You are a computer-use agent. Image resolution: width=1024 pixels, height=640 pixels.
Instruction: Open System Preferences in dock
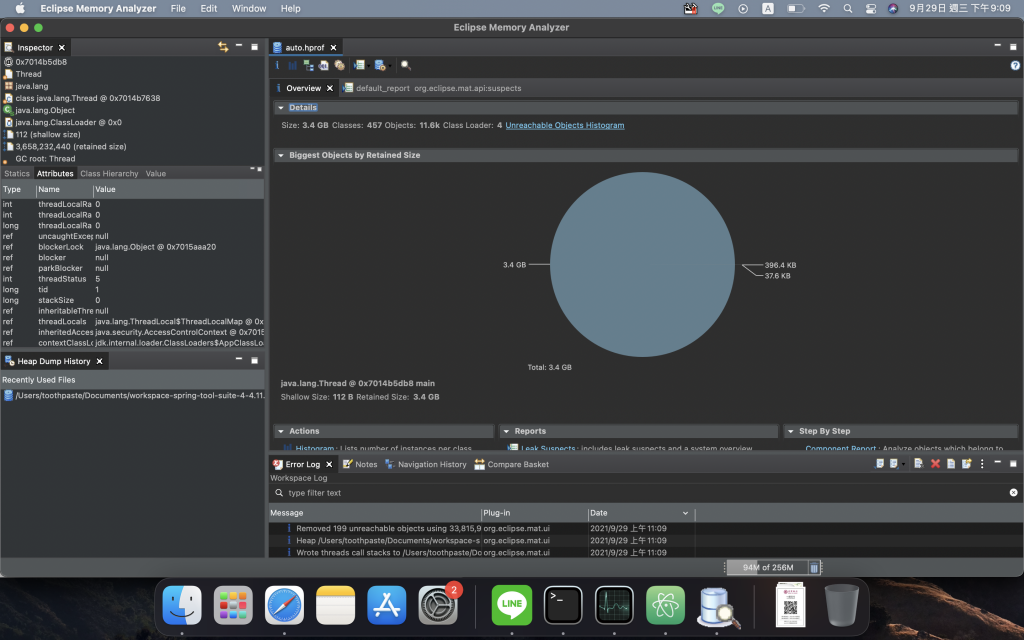(438, 605)
